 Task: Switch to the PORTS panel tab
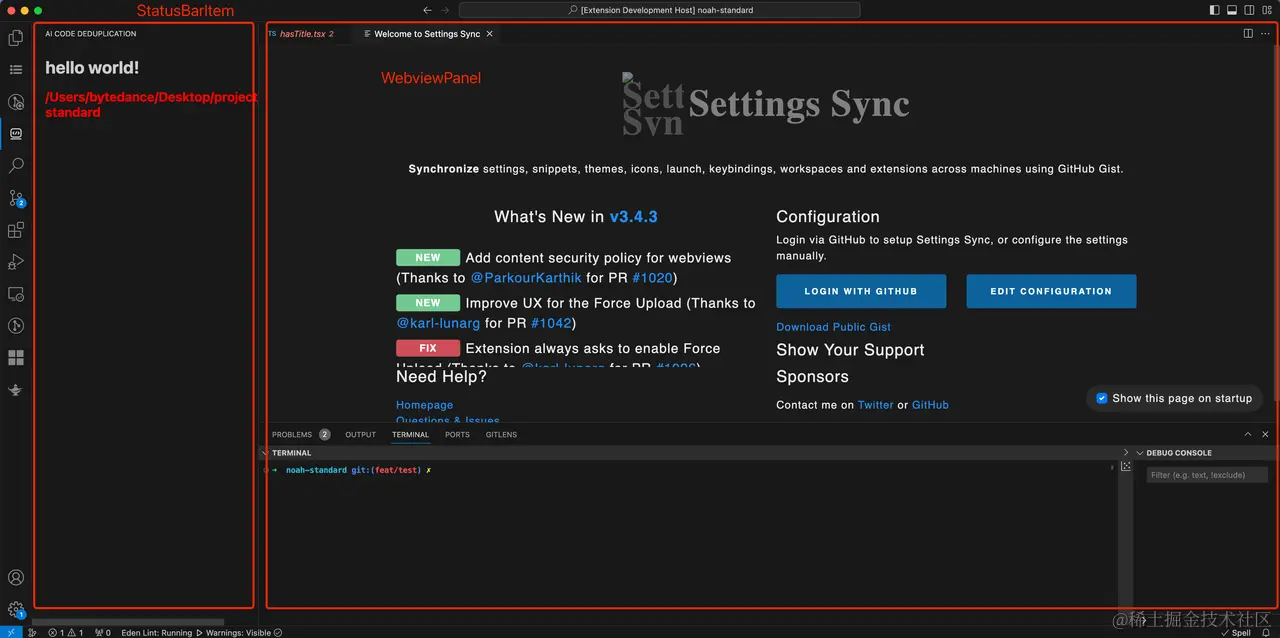457,435
